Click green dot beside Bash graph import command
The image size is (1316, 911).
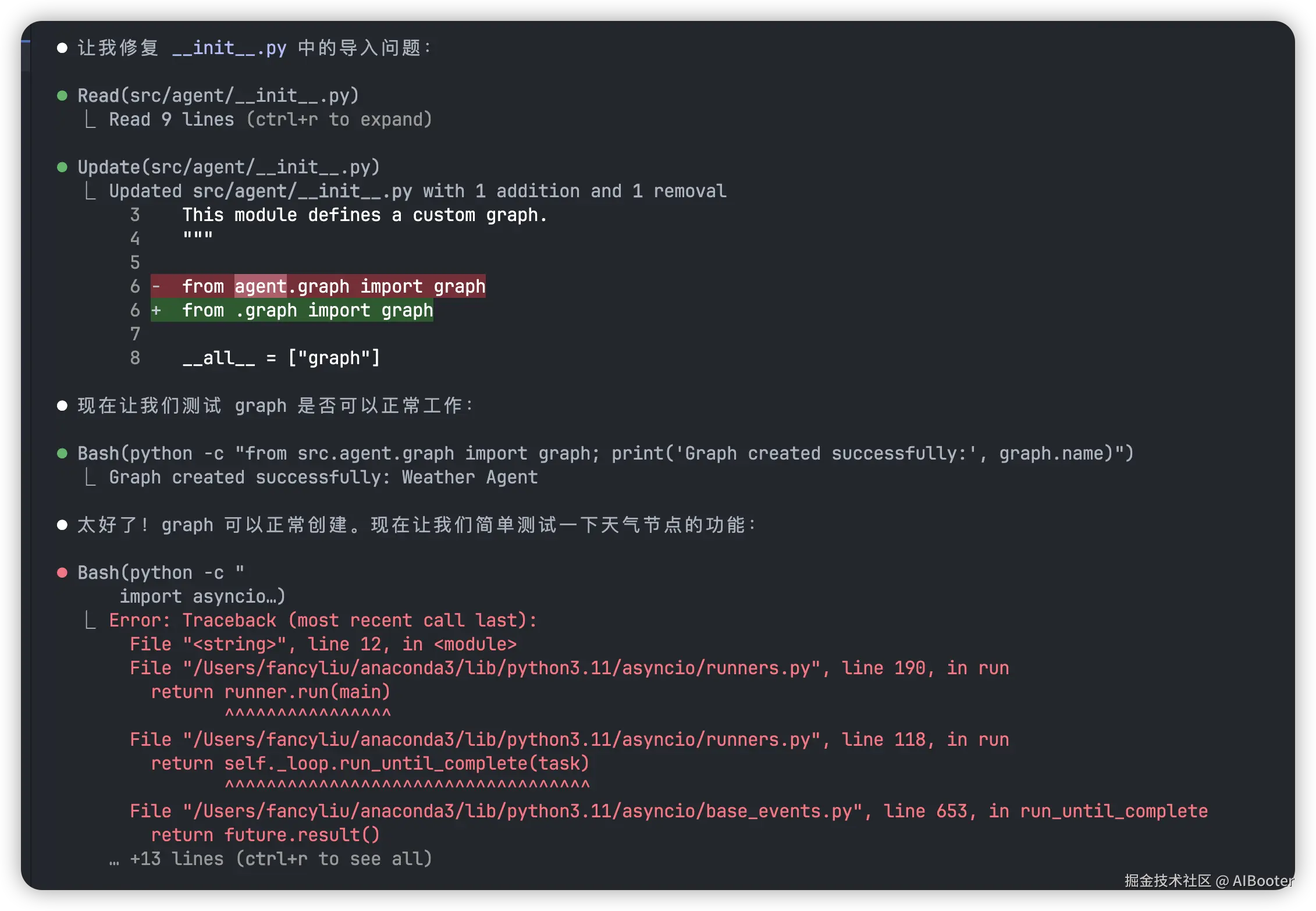62,454
